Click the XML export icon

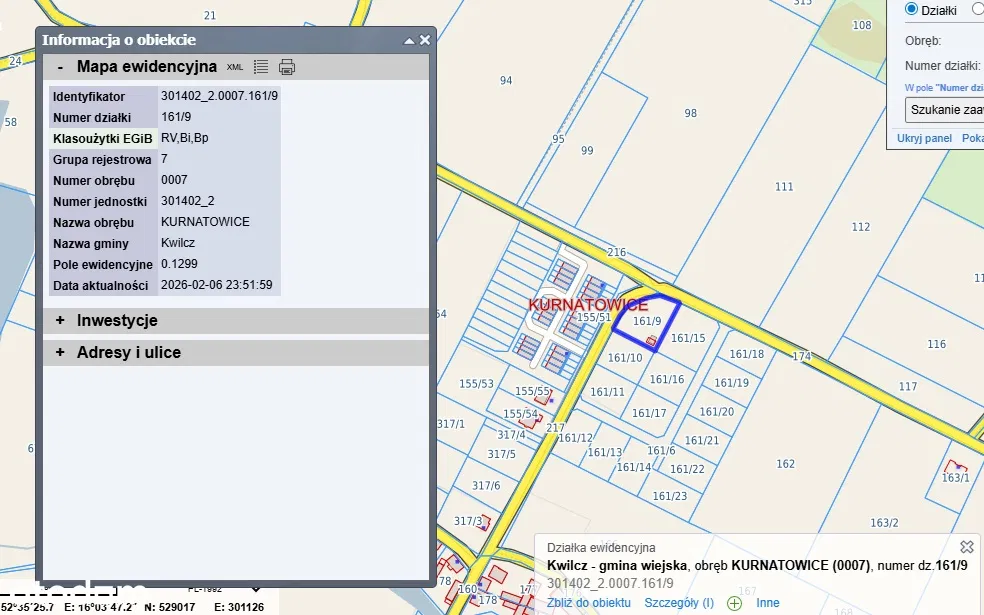pos(235,67)
